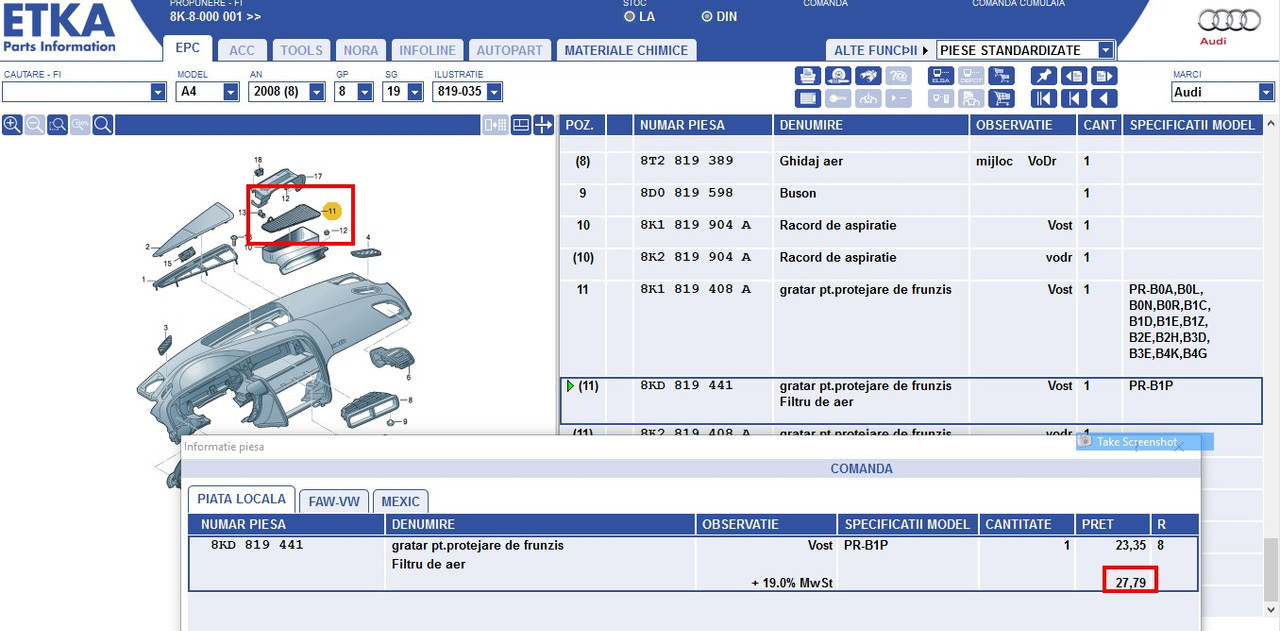The height and width of the screenshot is (631, 1280).
Task: Select part number 8K1 819 408 A
Action: (695, 289)
